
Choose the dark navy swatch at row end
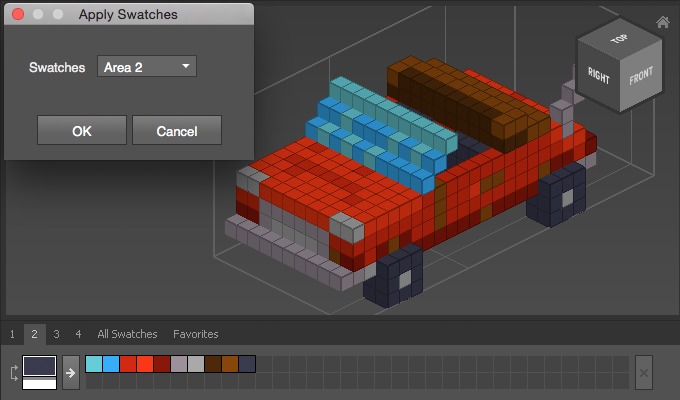[x=247, y=364]
